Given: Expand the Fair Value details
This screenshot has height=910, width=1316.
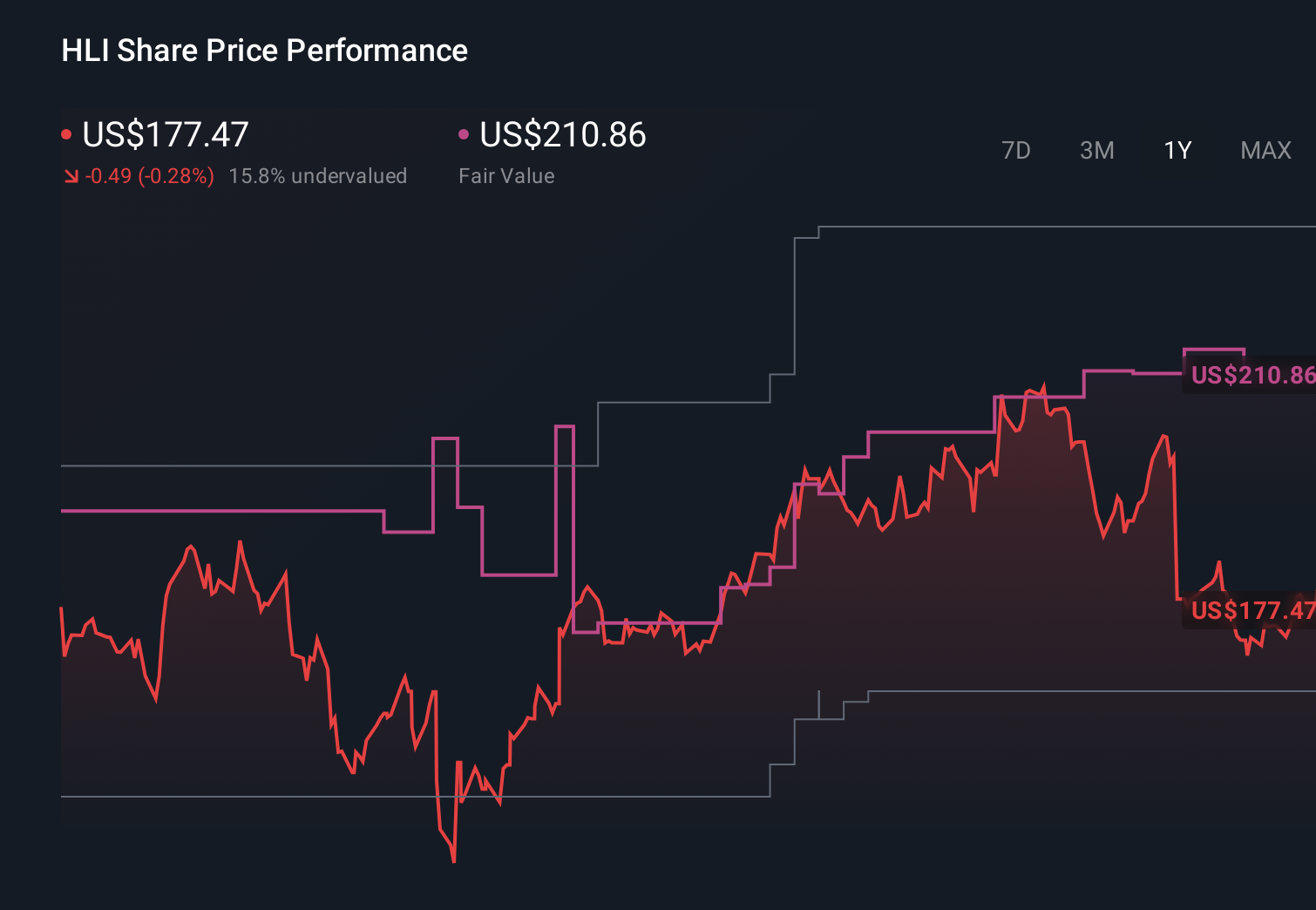Looking at the screenshot, I should (506, 176).
